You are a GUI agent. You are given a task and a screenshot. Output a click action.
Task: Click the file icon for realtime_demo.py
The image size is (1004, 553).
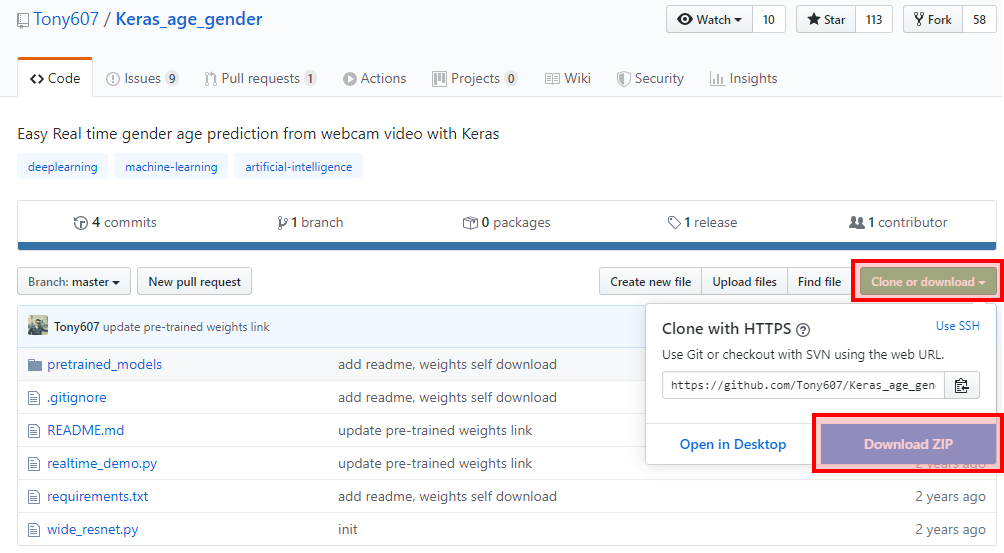[34, 464]
